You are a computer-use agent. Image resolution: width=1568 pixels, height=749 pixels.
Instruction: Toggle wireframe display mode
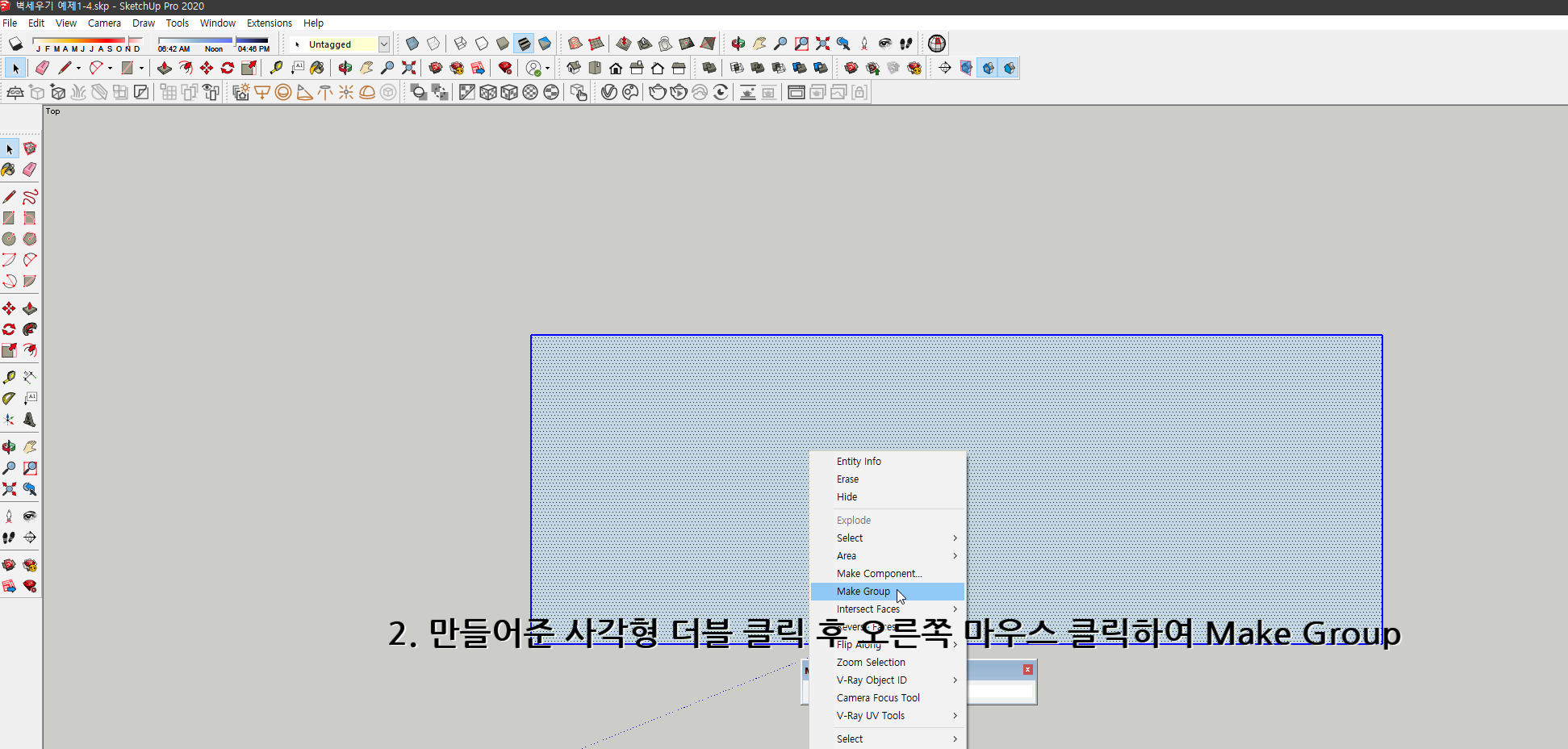pos(461,44)
